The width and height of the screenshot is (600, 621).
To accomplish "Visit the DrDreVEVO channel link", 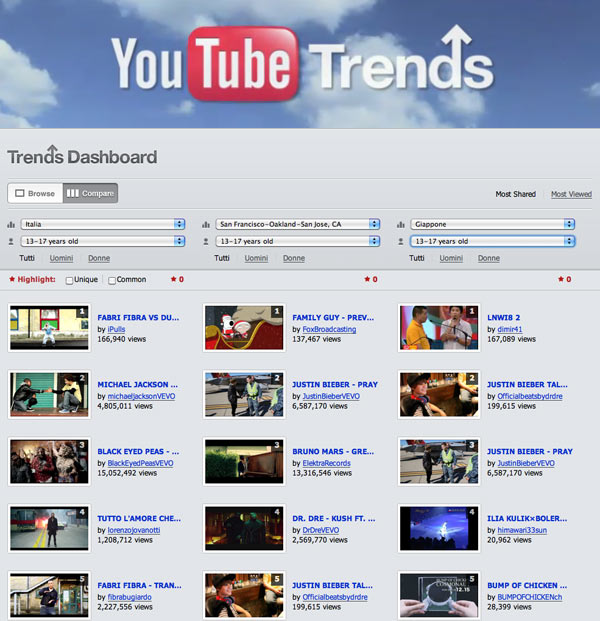I will (x=321, y=530).
